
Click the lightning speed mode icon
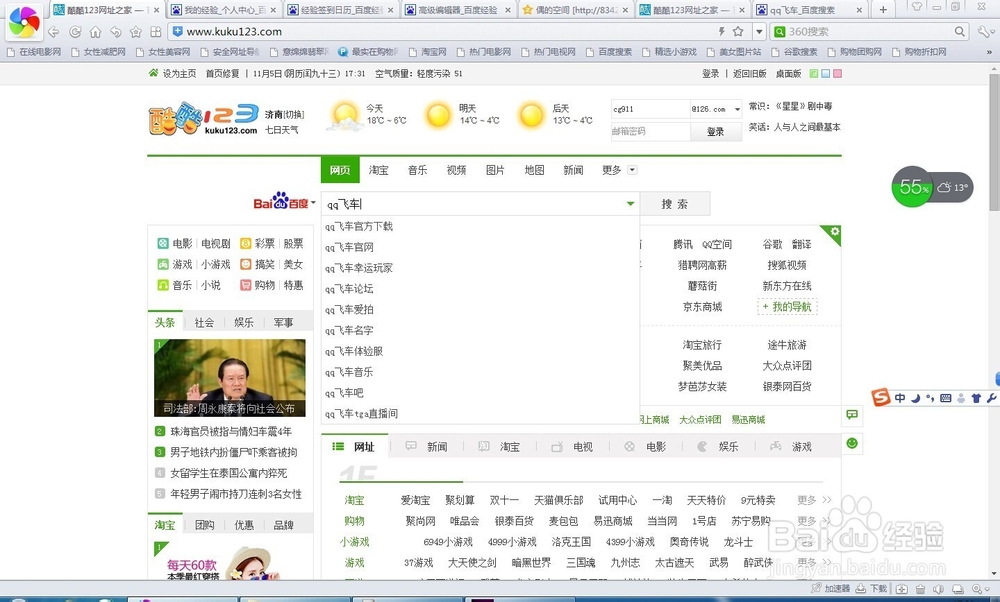[721, 31]
